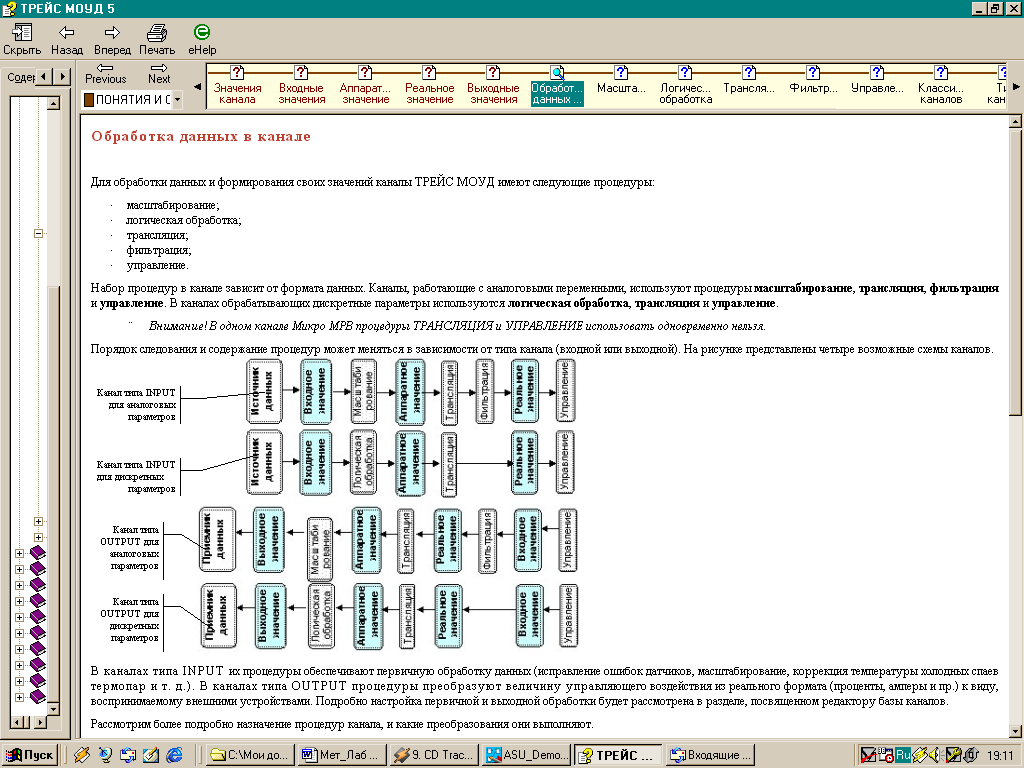Click the contents tree's scroll-right arrow
The height and width of the screenshot is (768, 1024).
[x=40, y=722]
